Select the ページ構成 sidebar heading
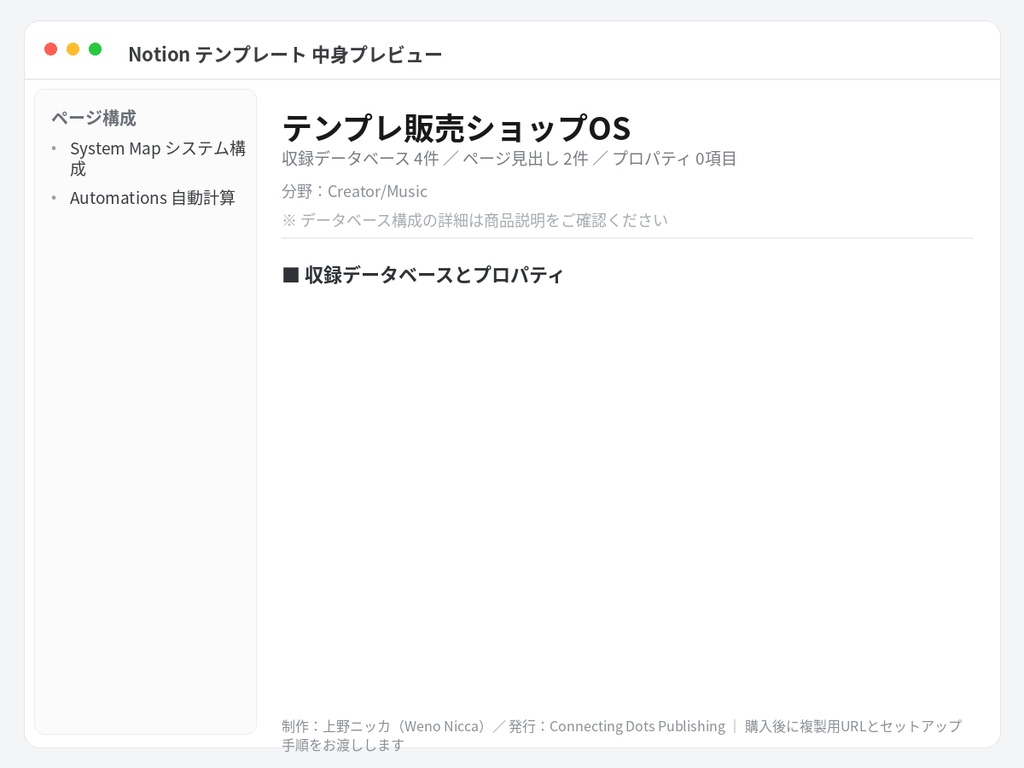 click(x=94, y=118)
